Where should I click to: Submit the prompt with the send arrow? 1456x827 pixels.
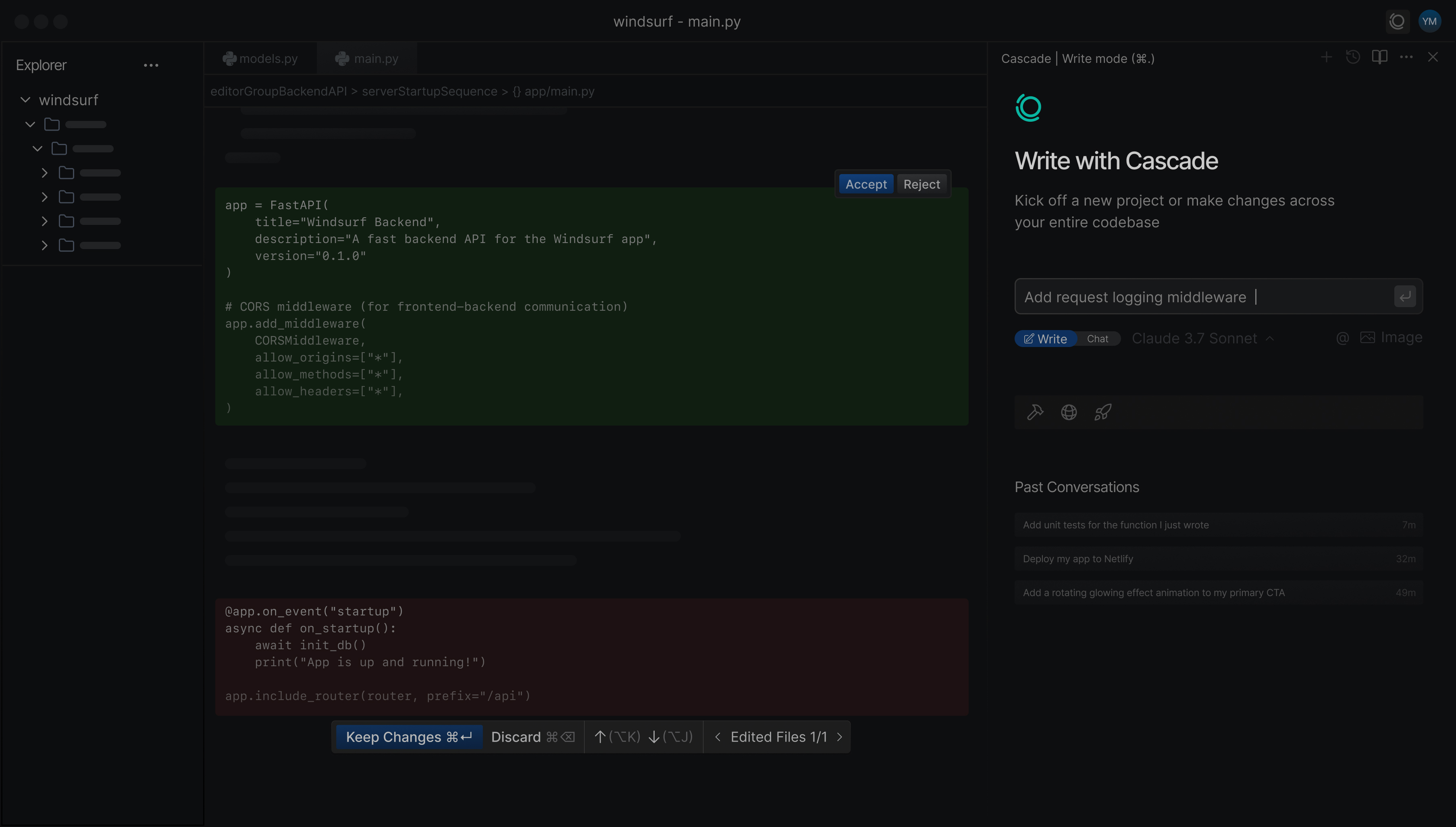pyautogui.click(x=1405, y=296)
